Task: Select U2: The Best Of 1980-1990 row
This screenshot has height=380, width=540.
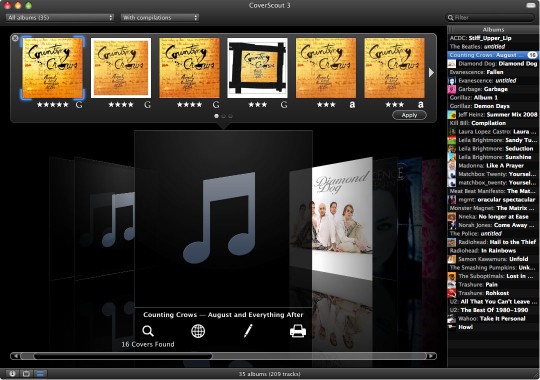Action: 493,310
